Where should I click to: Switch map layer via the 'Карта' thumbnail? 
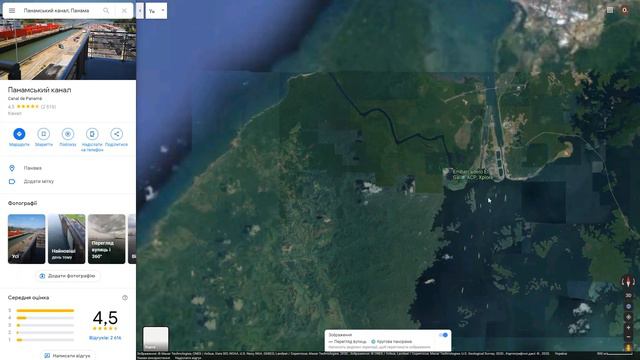(156, 338)
